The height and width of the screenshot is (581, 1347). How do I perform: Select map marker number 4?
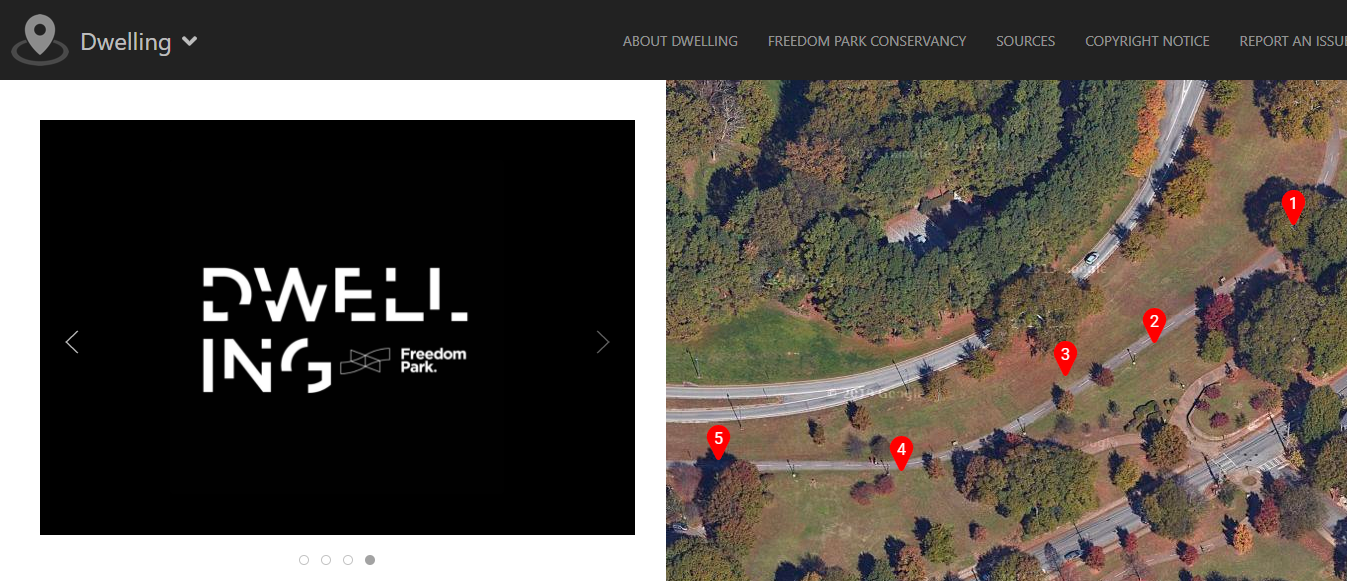[901, 453]
